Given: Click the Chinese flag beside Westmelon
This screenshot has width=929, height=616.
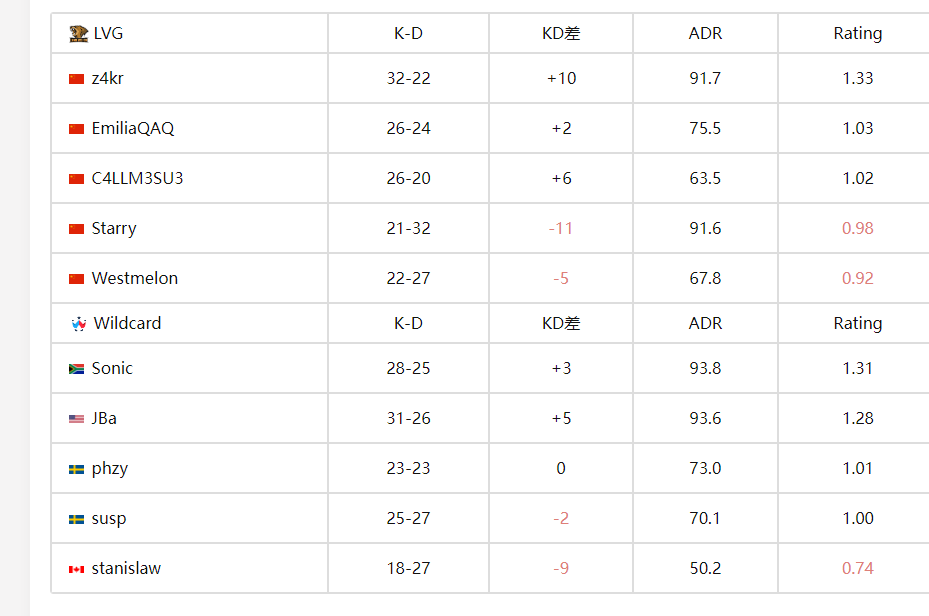Looking at the screenshot, I should coord(76,279).
